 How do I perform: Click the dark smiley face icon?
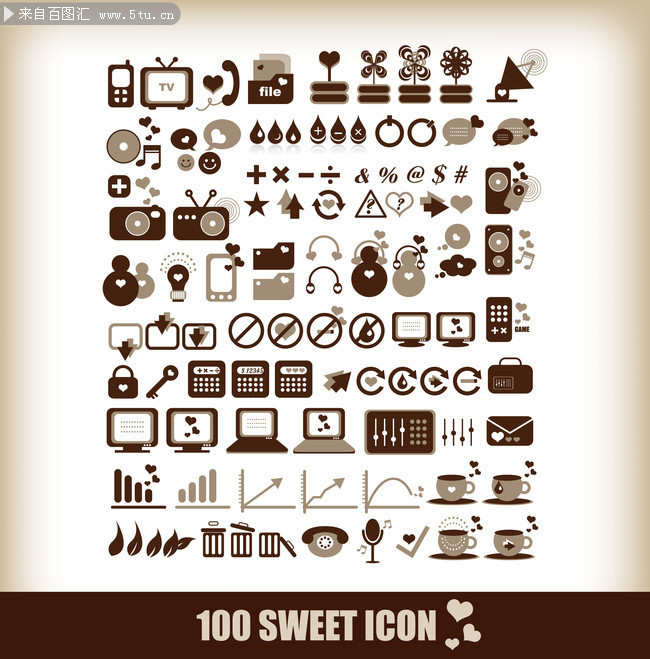(x=210, y=163)
